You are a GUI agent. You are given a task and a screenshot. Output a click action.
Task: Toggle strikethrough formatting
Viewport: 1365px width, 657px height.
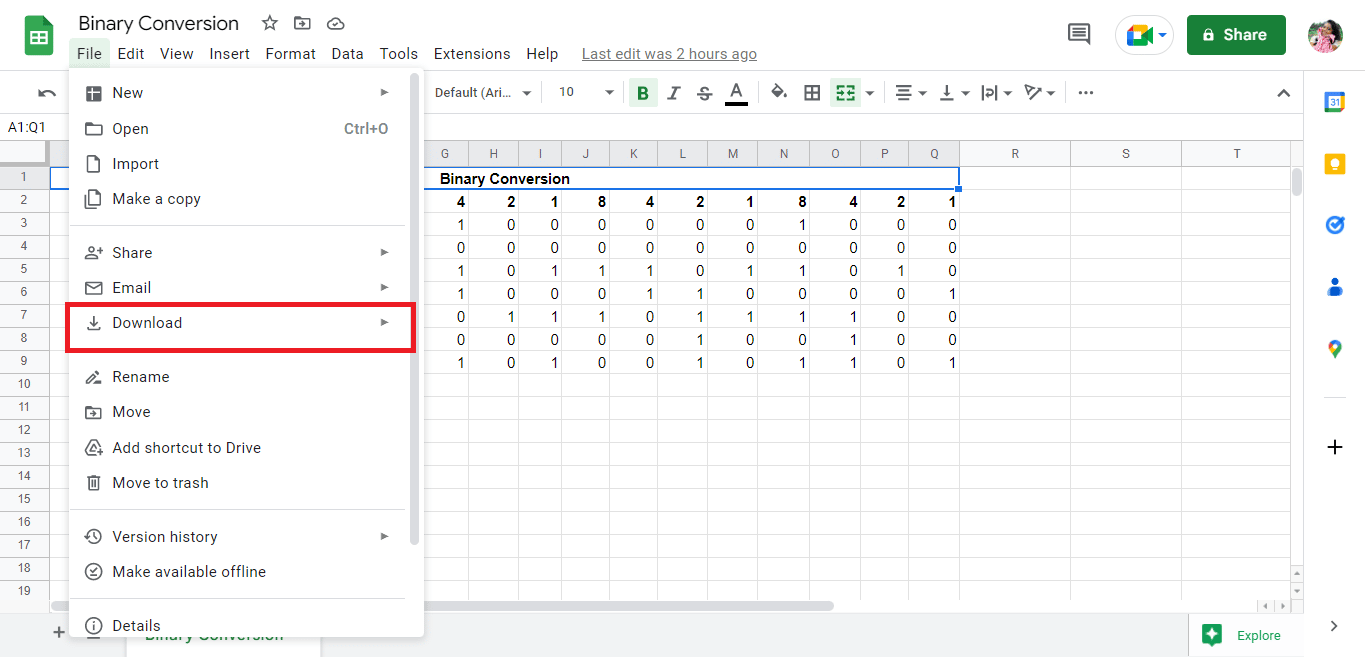[705, 93]
